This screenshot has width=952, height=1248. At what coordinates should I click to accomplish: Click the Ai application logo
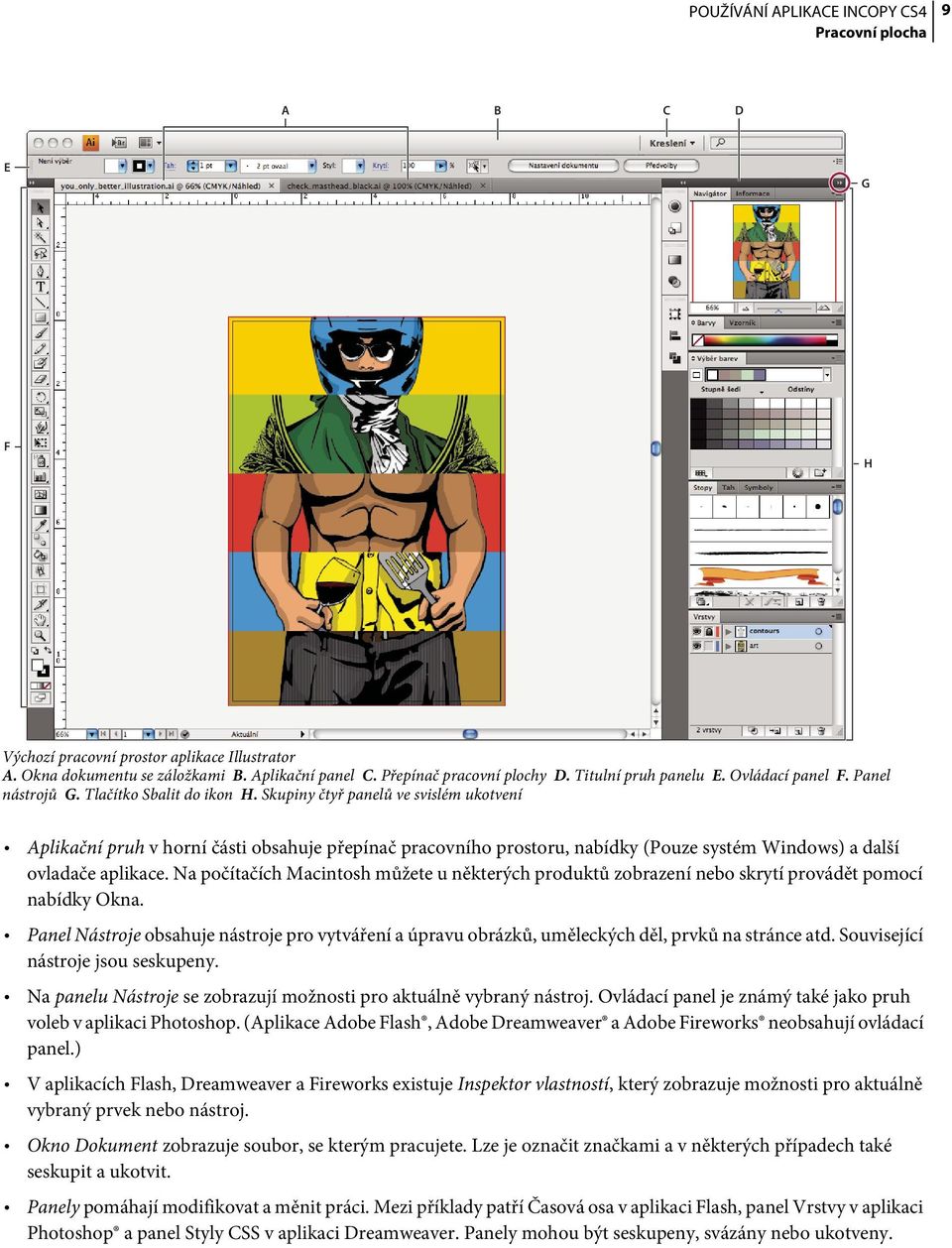coord(90,143)
